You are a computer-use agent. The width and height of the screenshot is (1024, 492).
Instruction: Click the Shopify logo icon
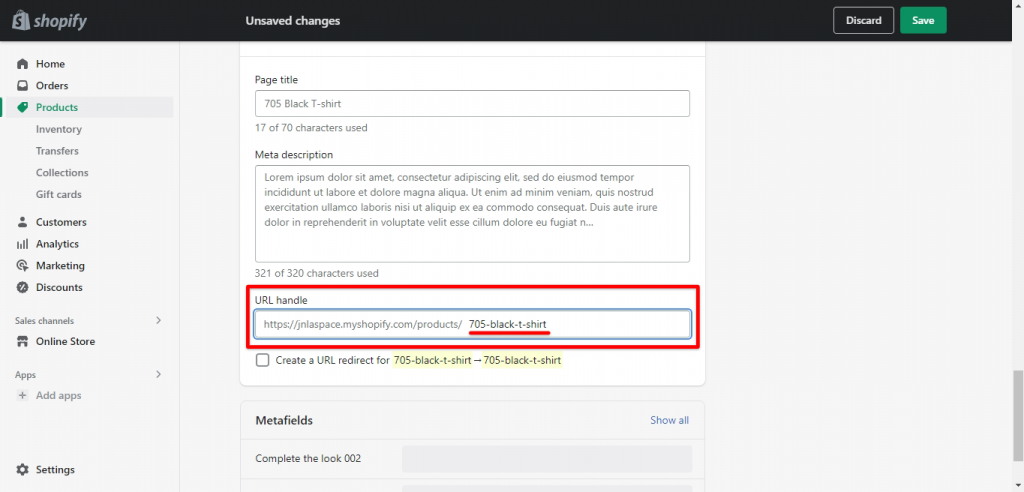20,19
